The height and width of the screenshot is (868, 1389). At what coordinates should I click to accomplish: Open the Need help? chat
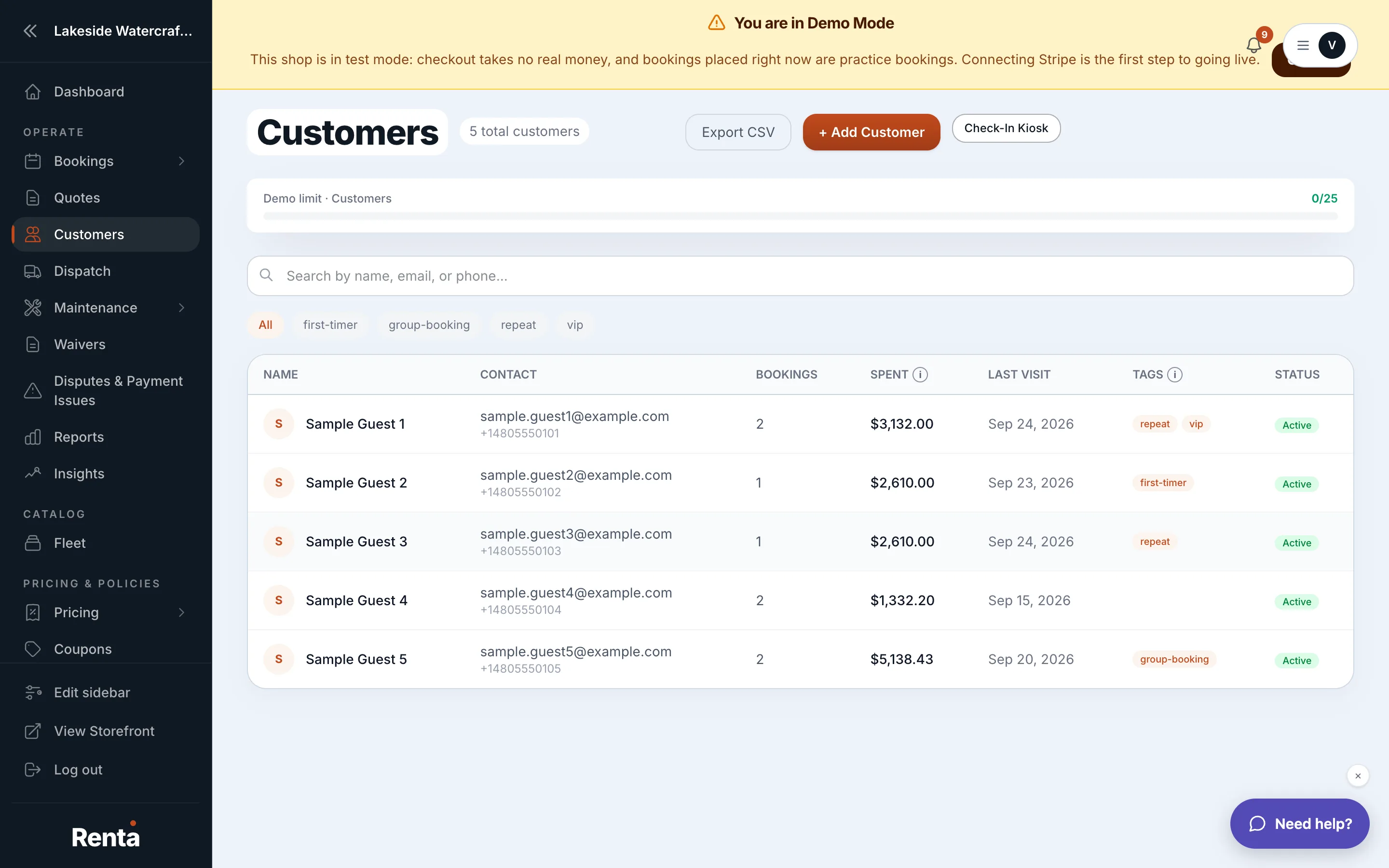pyautogui.click(x=1299, y=823)
